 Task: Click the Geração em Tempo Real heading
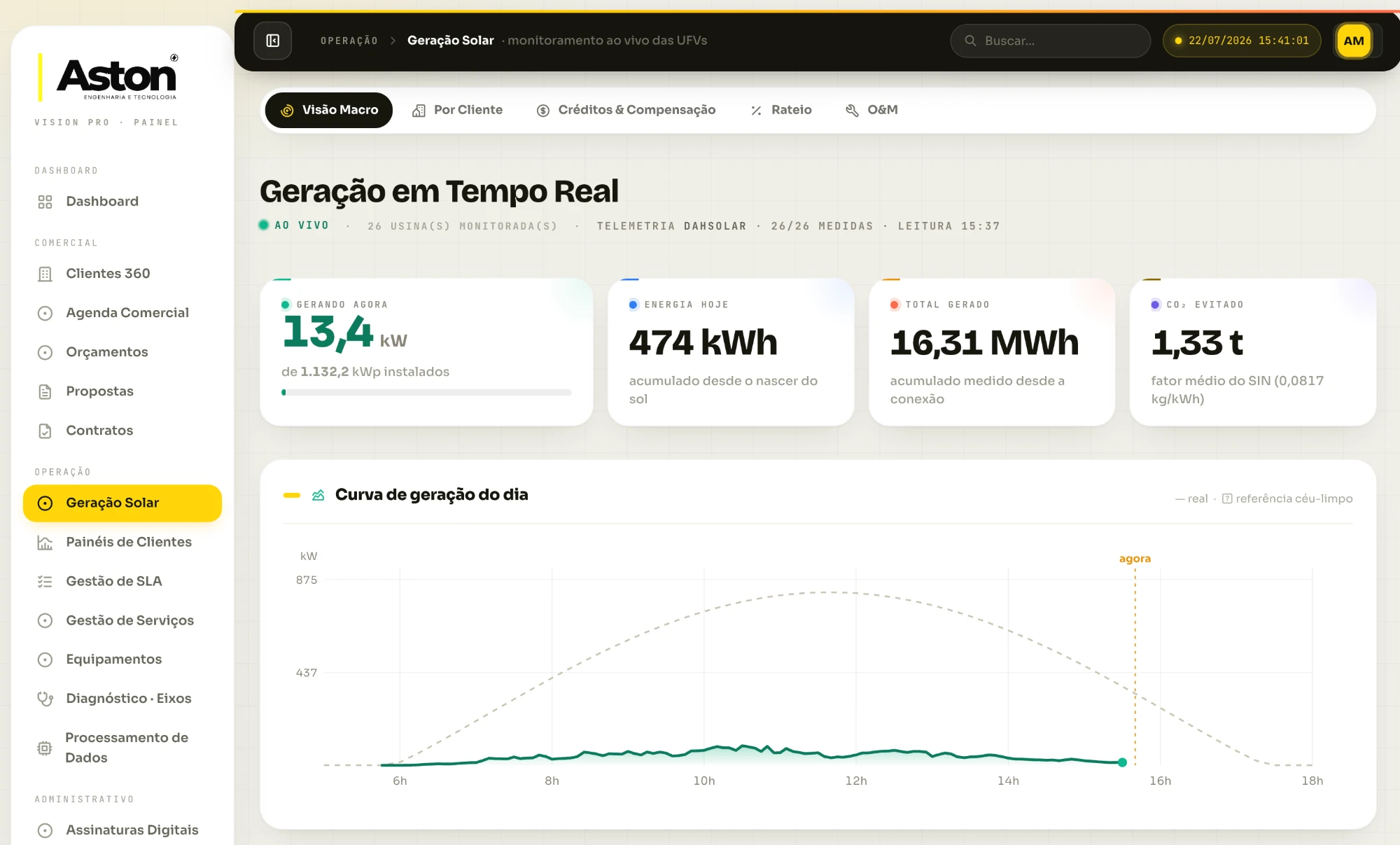(x=439, y=192)
